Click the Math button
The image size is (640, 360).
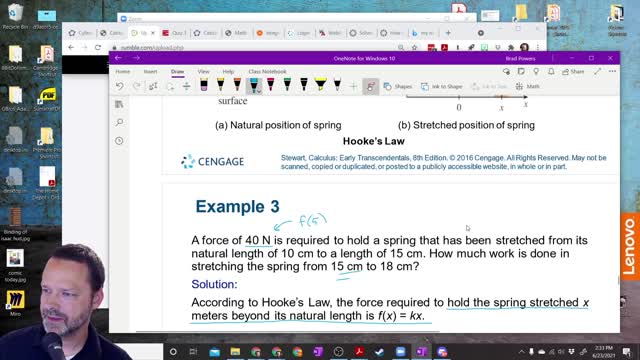[x=527, y=87]
